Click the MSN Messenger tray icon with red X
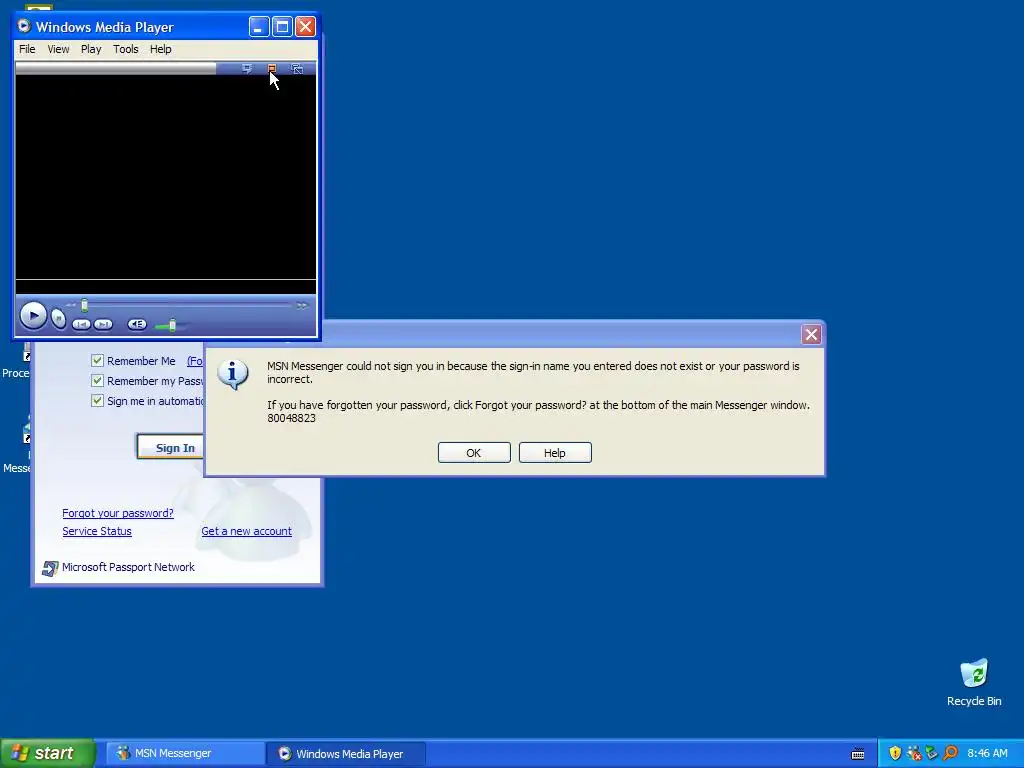1024x768 pixels. click(914, 753)
